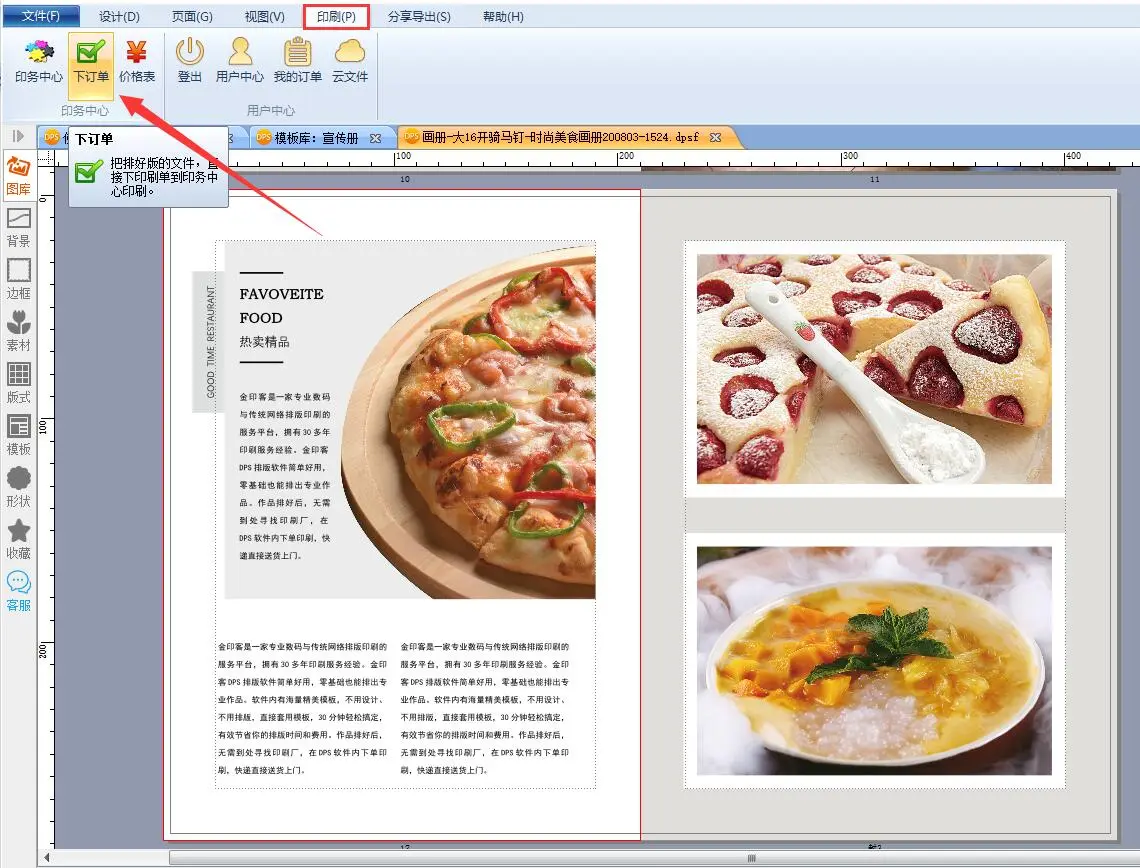The height and width of the screenshot is (868, 1140).
Task: Open 我的订单 my orders icon
Action: point(297,60)
